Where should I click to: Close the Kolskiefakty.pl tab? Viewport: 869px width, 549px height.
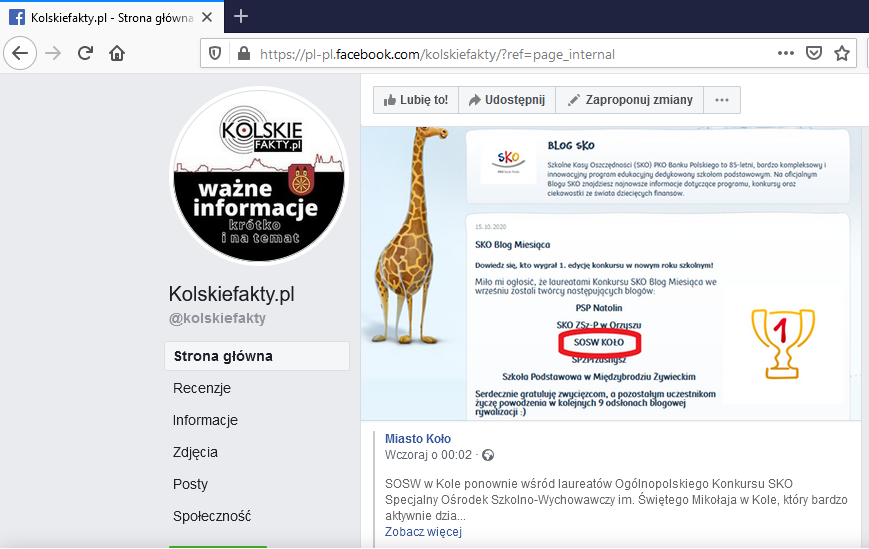coord(207,18)
